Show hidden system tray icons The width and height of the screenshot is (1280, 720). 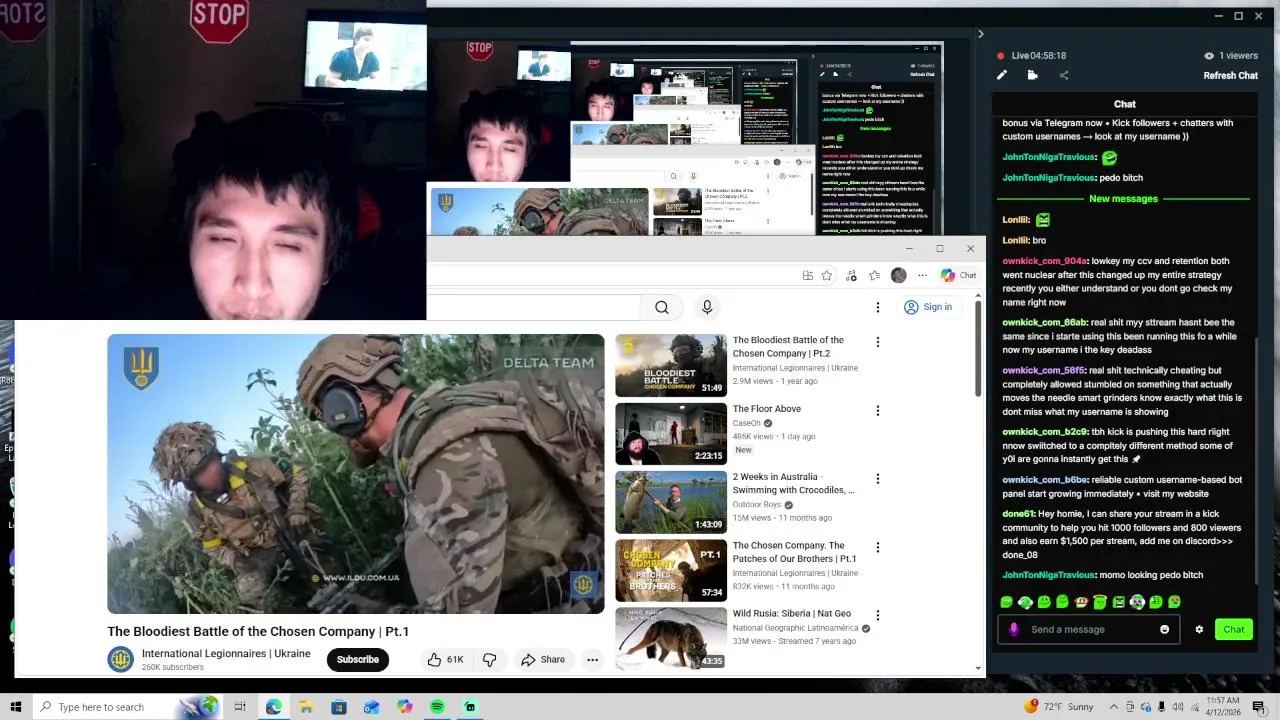point(1115,707)
